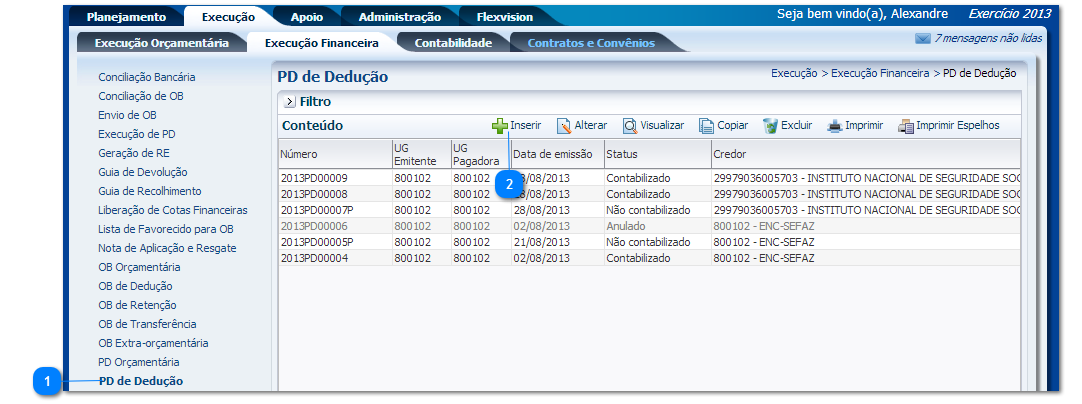Click the Excluir trash bin icon

pos(770,126)
